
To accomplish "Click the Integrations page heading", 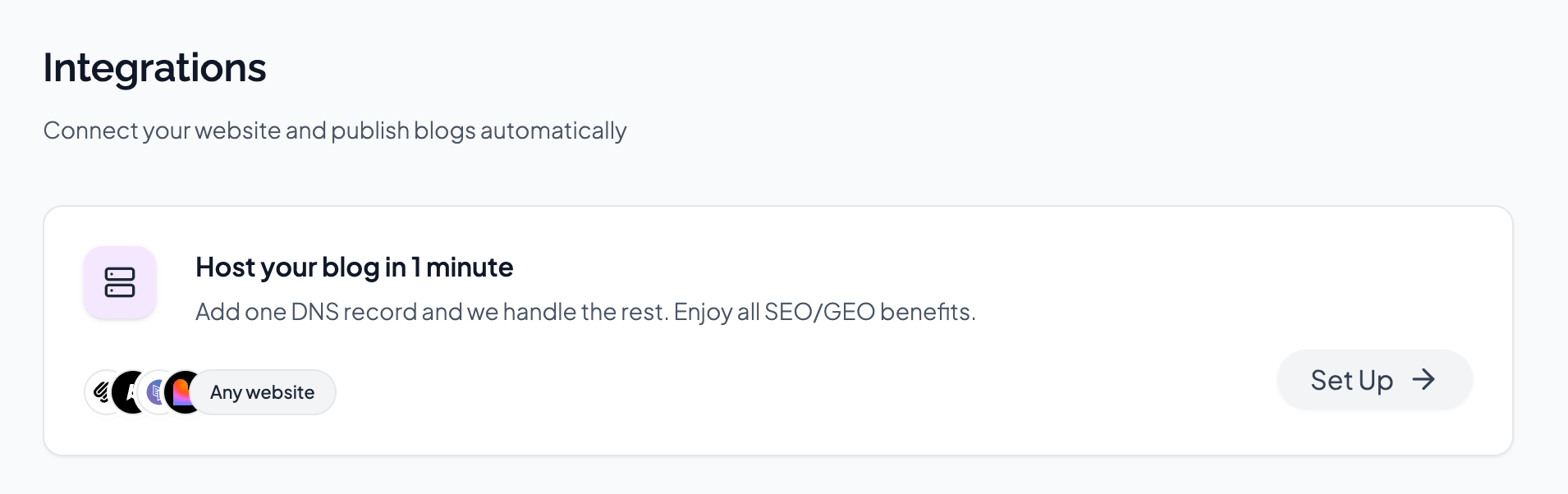I will [154, 67].
